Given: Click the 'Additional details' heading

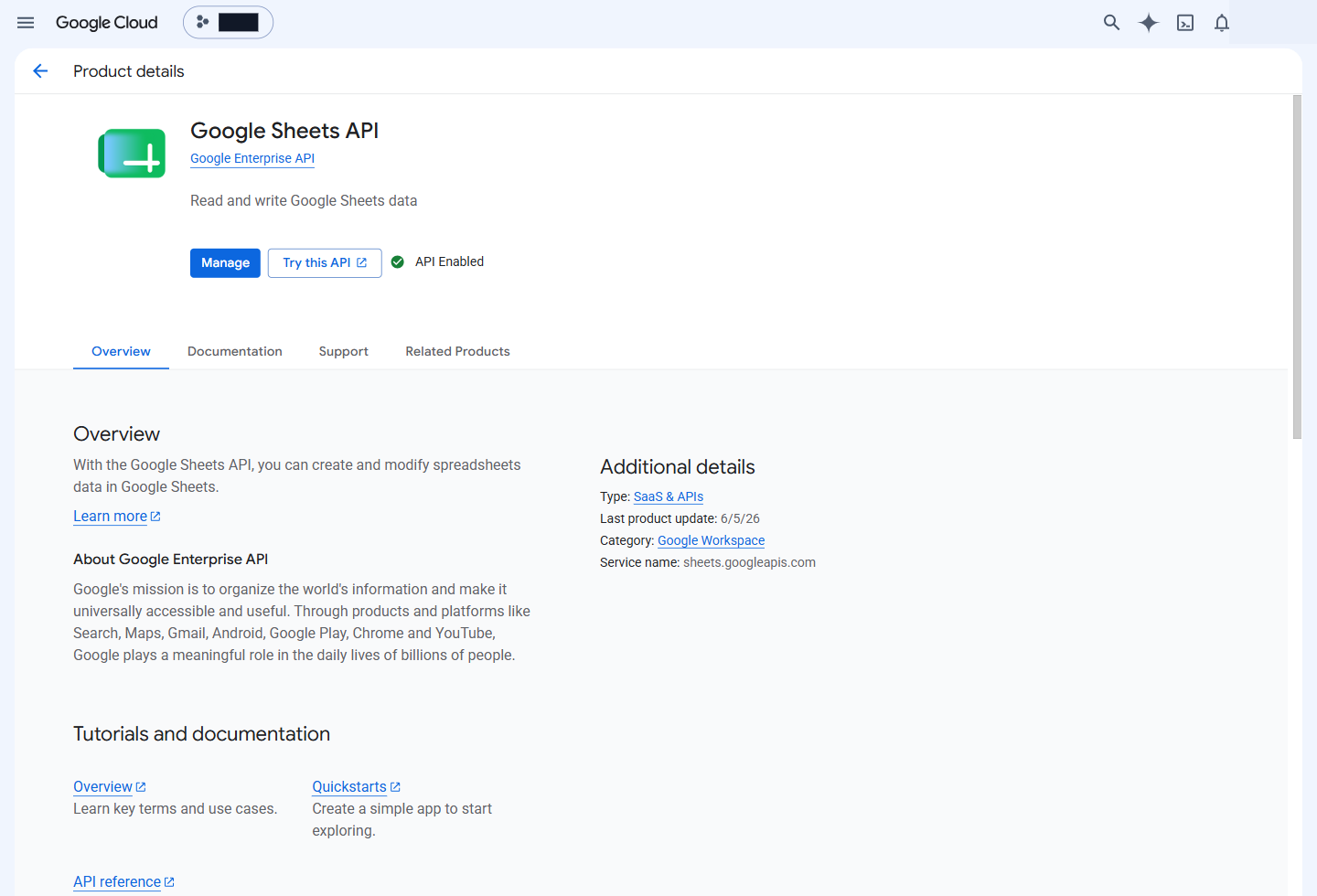Looking at the screenshot, I should point(678,467).
